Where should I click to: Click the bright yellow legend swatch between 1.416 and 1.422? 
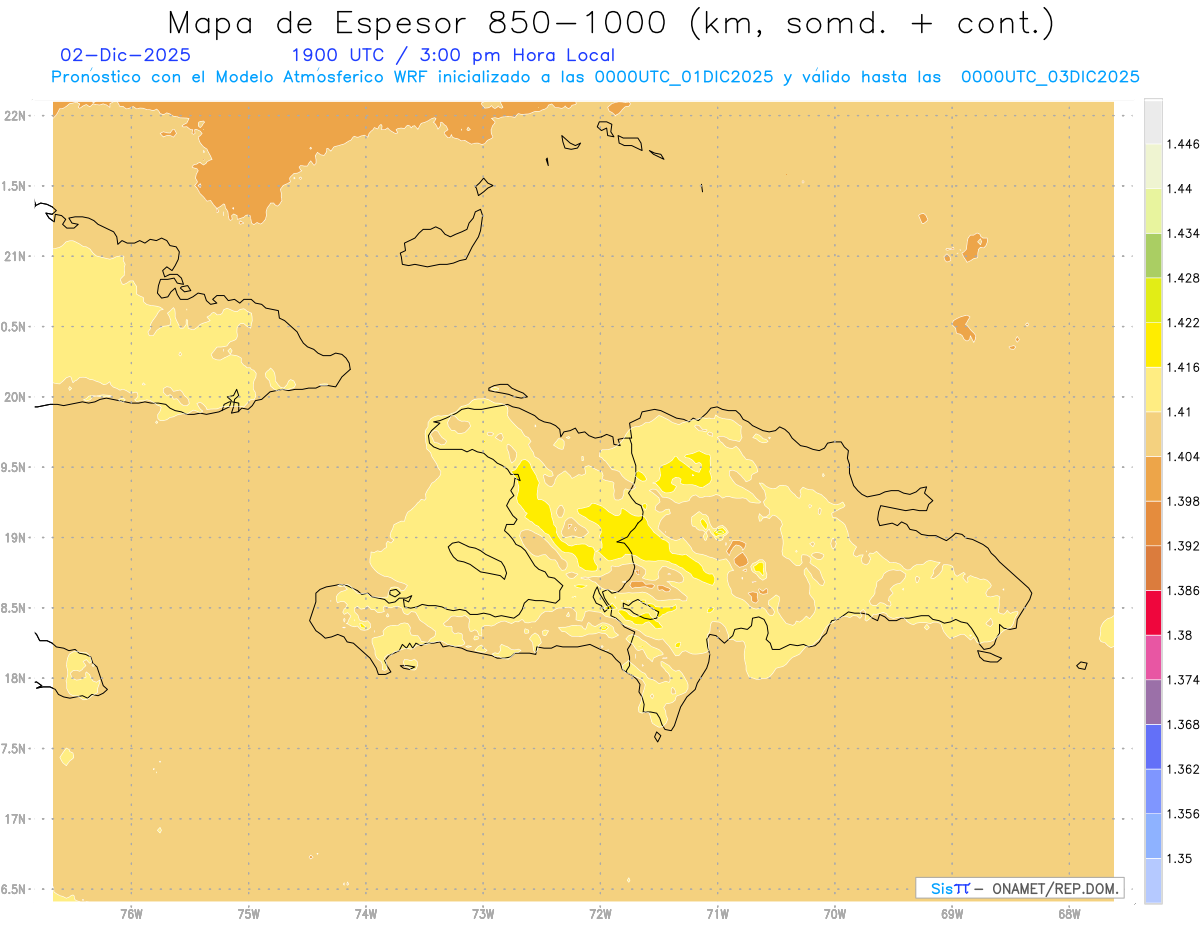coord(1153,344)
